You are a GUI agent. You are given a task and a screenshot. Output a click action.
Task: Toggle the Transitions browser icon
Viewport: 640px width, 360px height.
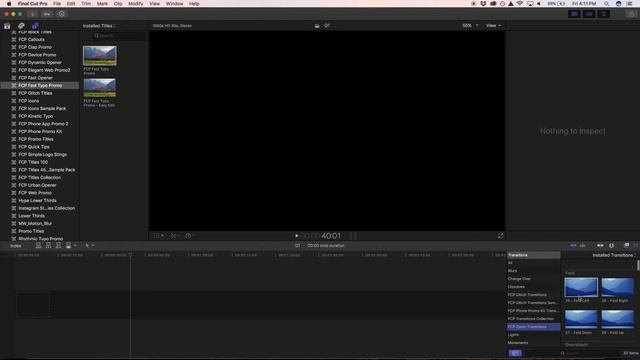point(636,245)
